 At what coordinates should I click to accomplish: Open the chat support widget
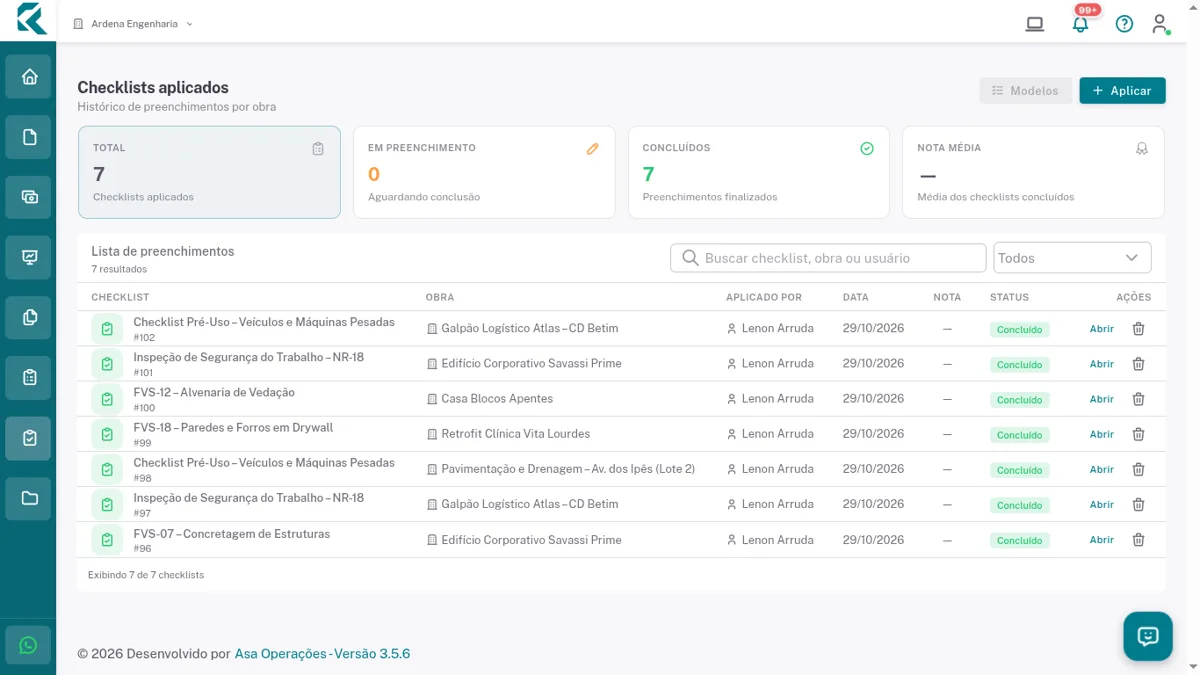click(x=1148, y=636)
